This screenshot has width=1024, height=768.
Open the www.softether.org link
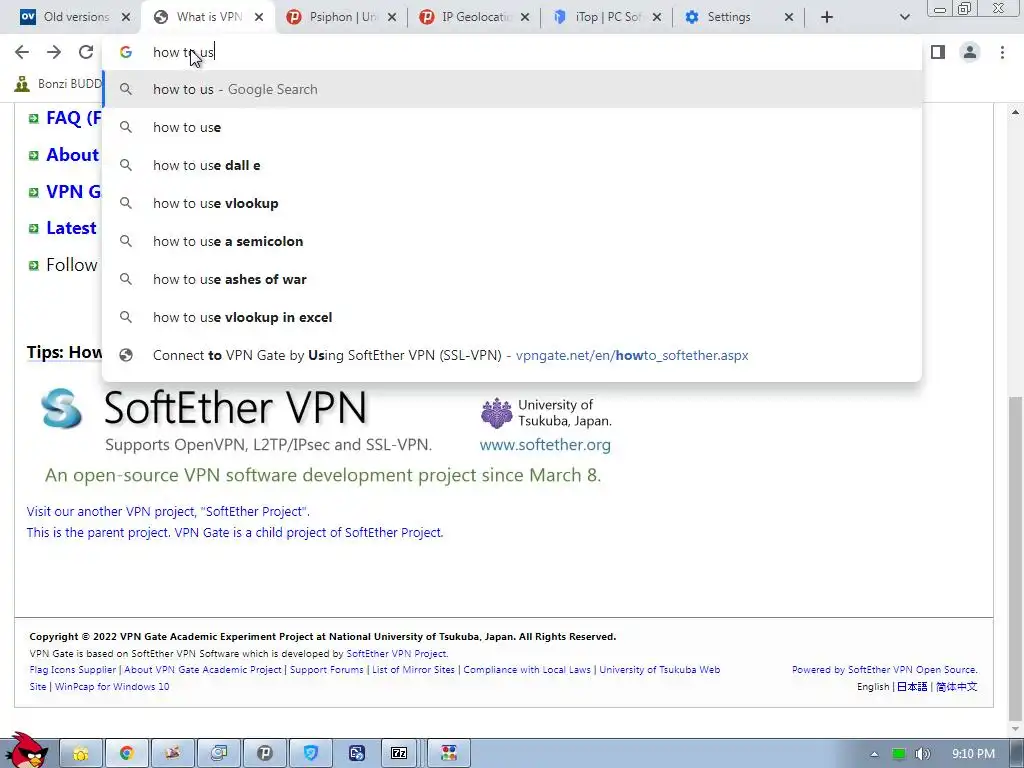545,445
